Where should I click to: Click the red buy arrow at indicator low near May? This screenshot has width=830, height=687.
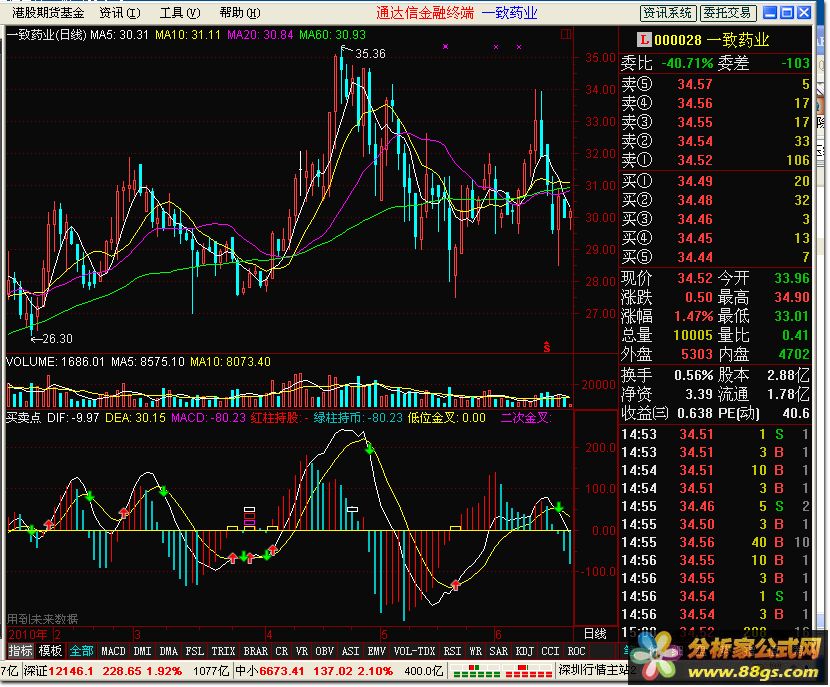coord(455,584)
